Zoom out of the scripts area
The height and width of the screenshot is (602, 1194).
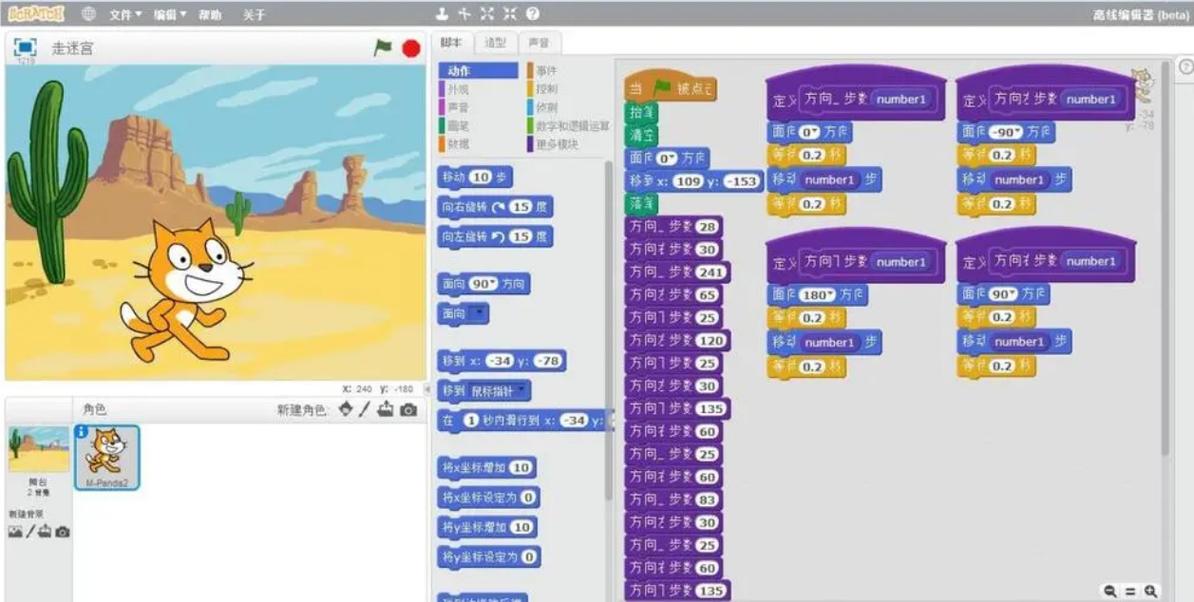[x=1110, y=591]
